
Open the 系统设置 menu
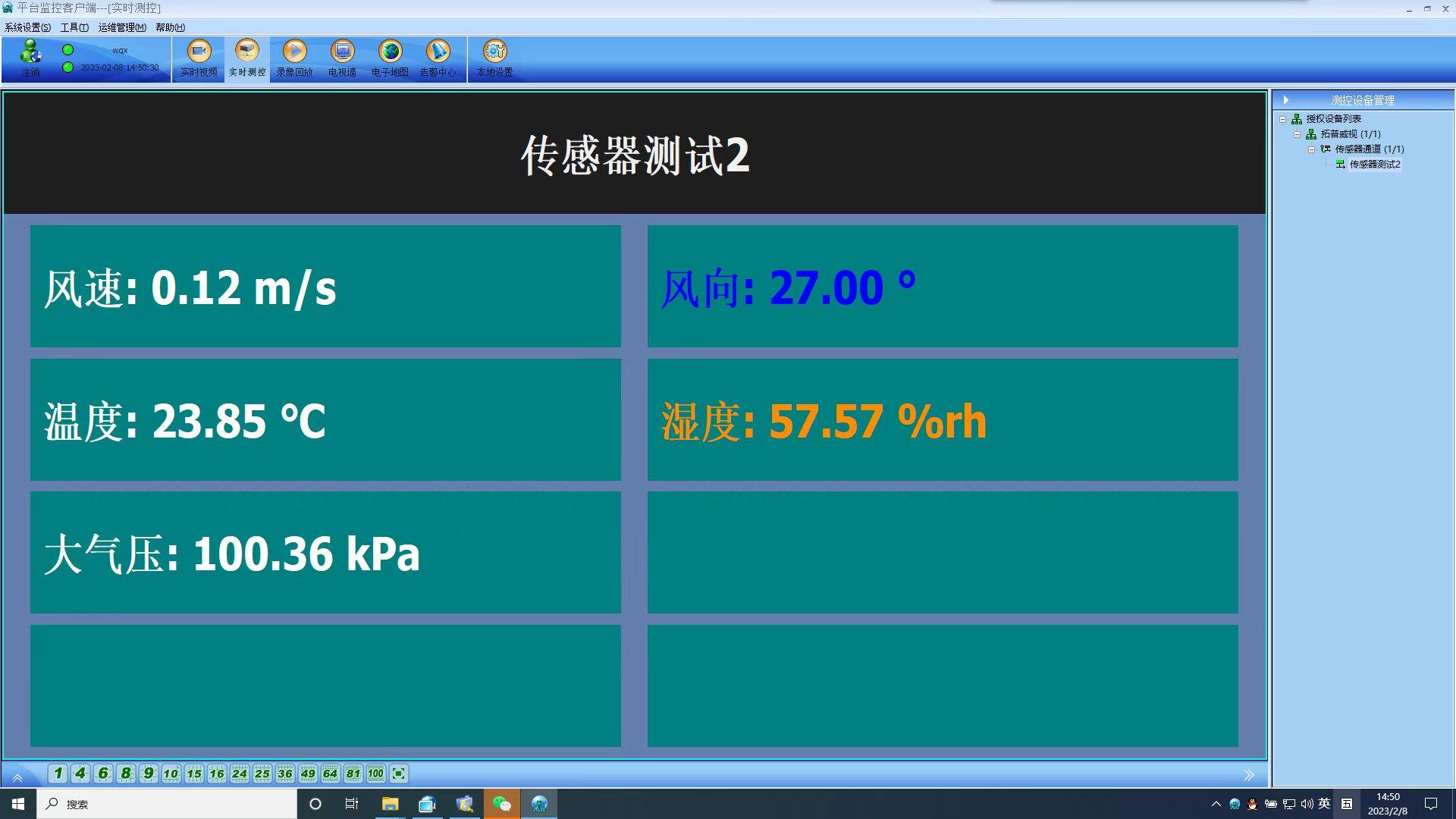pyautogui.click(x=27, y=27)
